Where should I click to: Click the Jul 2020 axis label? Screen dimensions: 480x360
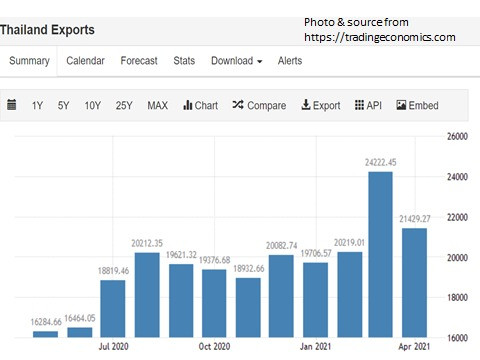pos(113,347)
